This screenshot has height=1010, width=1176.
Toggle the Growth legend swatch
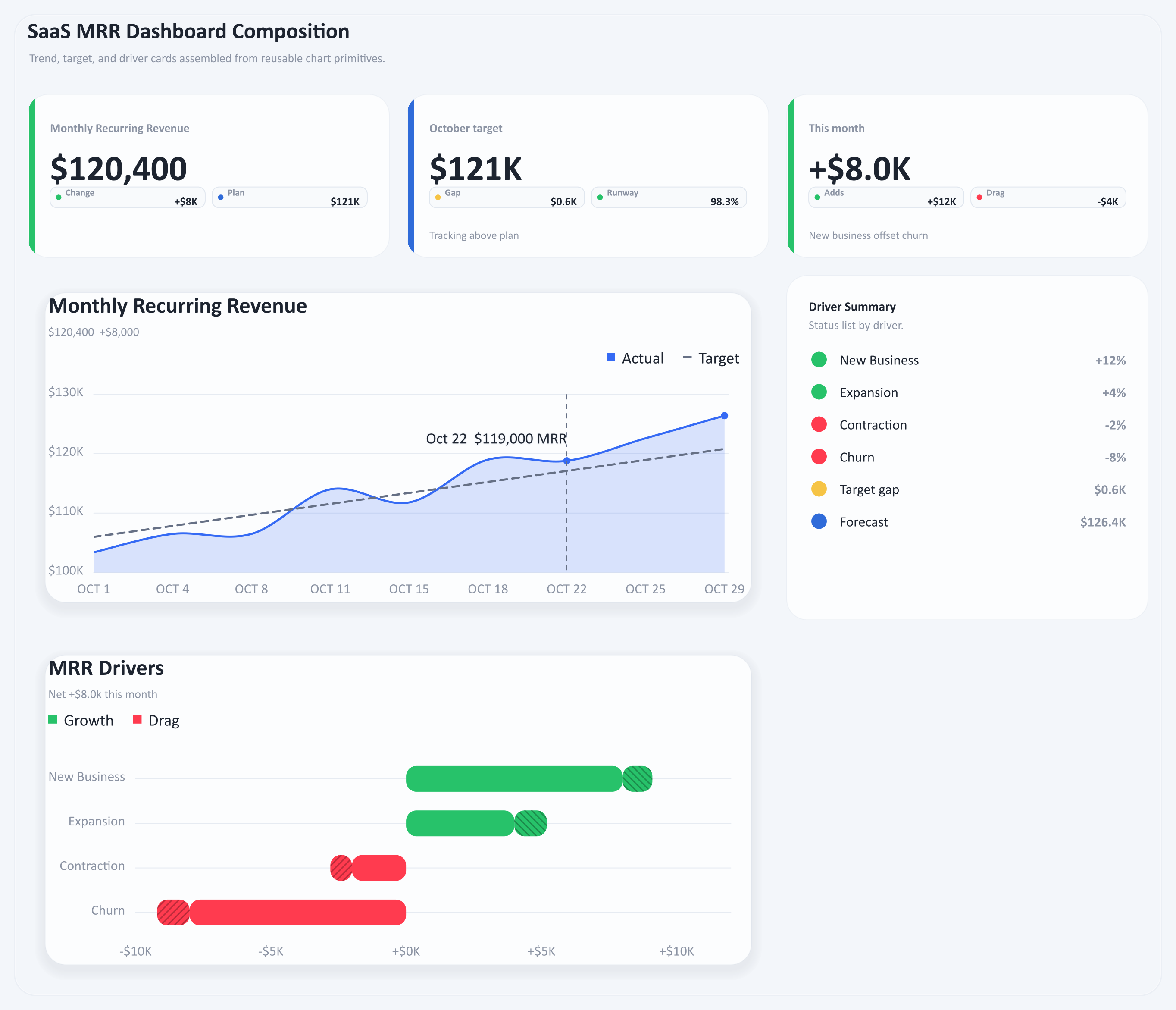point(53,719)
